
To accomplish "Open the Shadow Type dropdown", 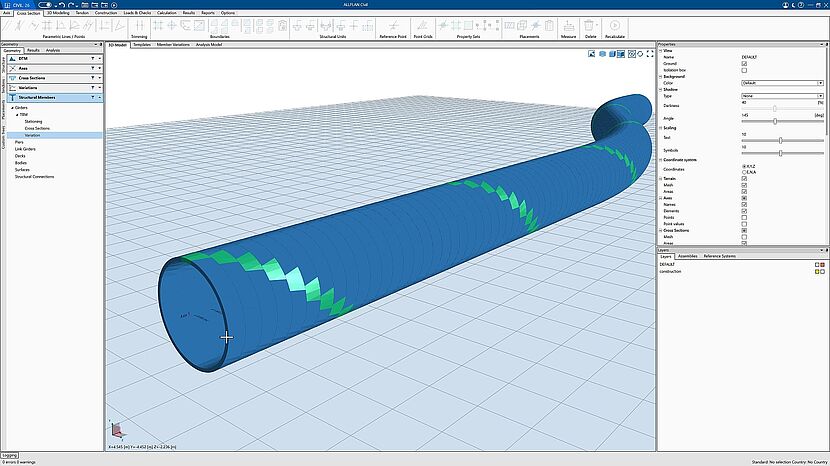I will pos(782,96).
